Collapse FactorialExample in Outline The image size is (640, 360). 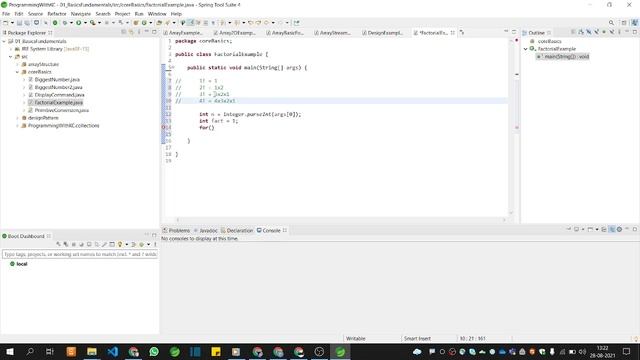526,49
